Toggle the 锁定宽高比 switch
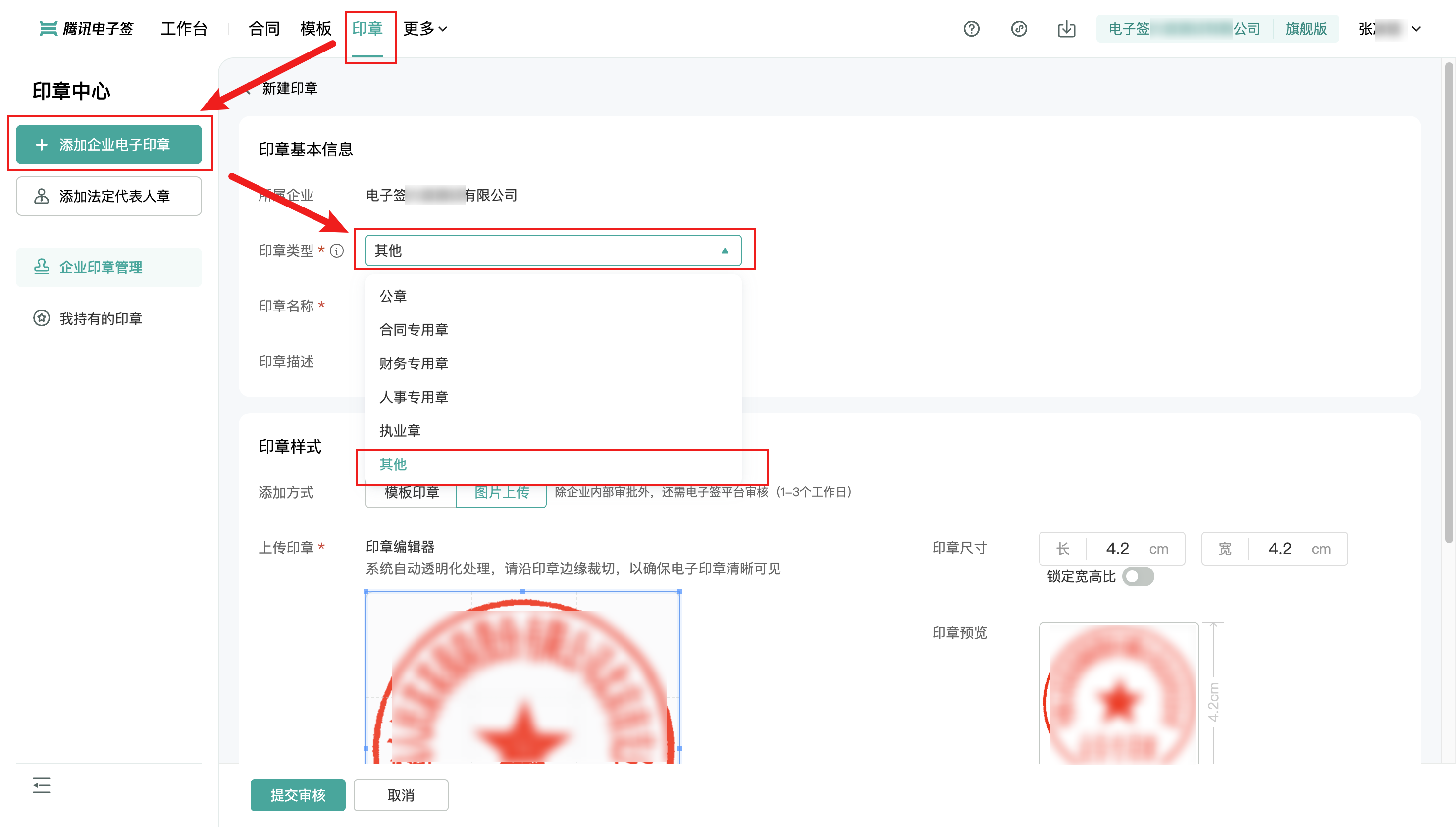This screenshot has height=827, width=1456. pyautogui.click(x=1138, y=576)
